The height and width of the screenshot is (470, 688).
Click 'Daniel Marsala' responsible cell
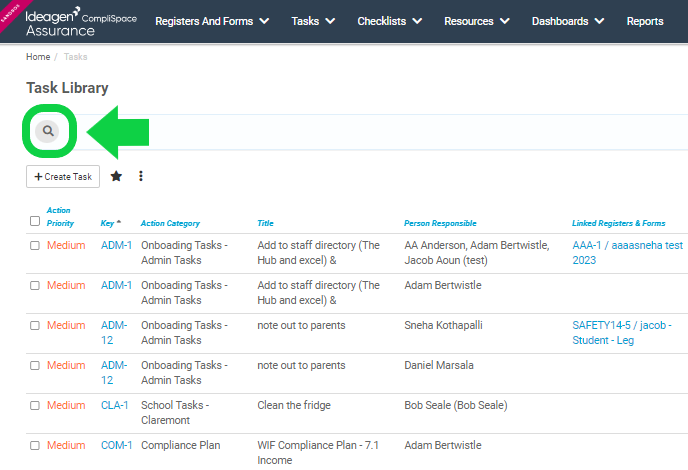pos(439,365)
